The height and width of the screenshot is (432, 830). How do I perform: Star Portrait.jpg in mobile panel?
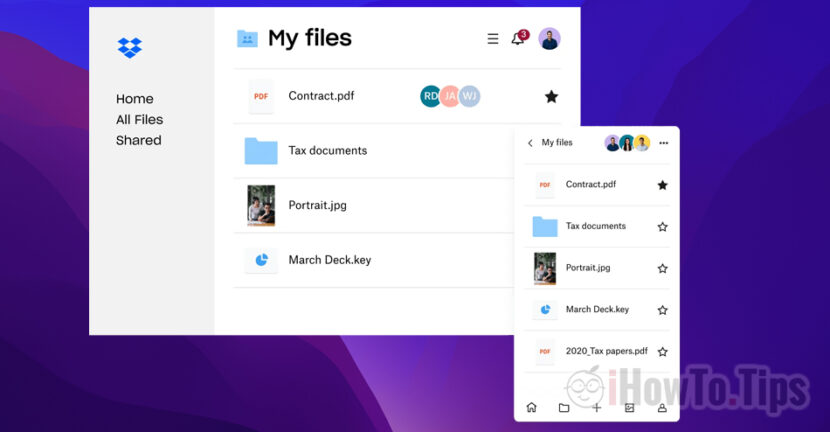(x=662, y=269)
